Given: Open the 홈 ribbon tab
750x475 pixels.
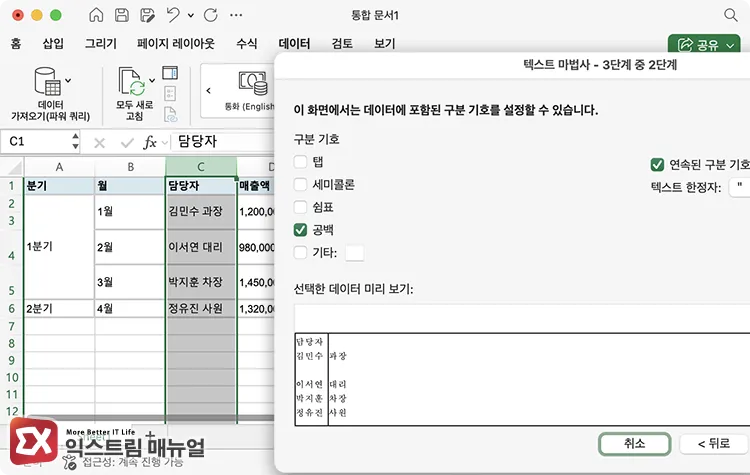Looking at the screenshot, I should pyautogui.click(x=16, y=44).
